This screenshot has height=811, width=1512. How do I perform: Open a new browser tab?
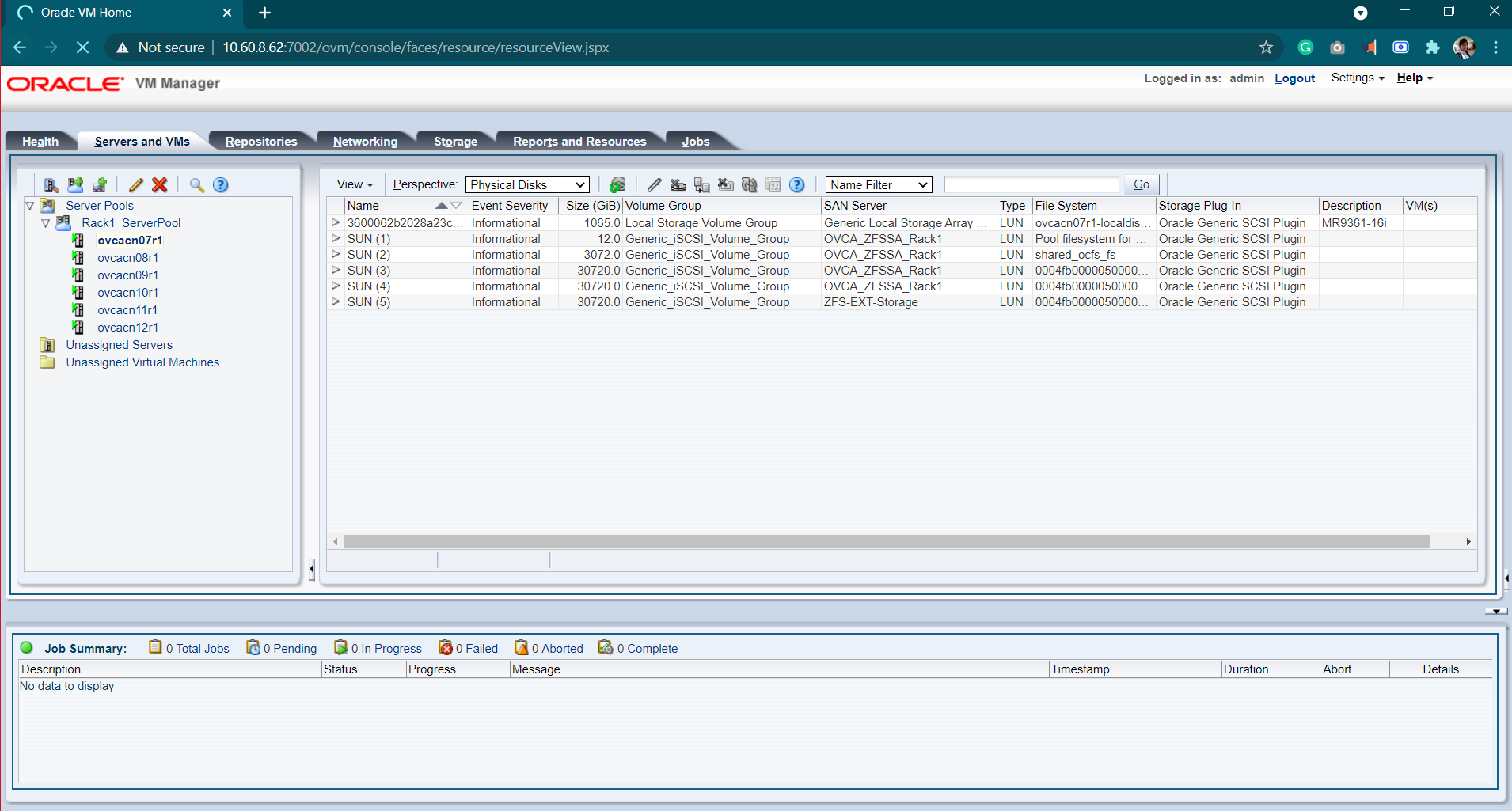[265, 13]
